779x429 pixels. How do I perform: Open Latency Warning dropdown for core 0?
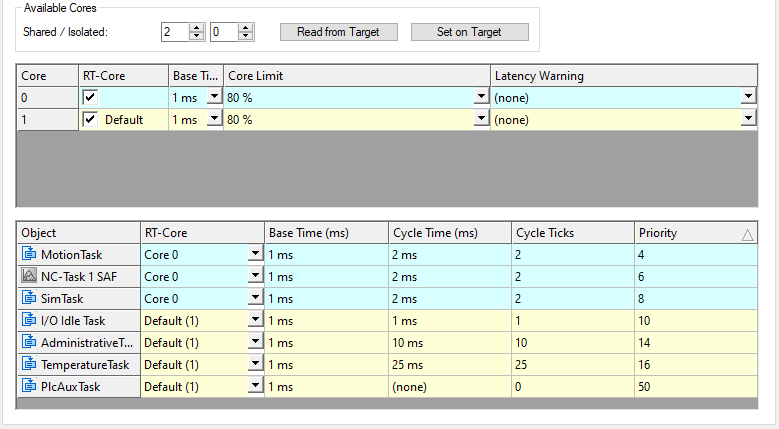tap(748, 96)
